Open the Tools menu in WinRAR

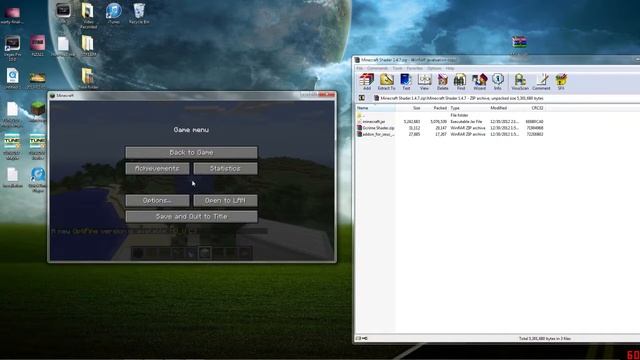(x=397, y=68)
